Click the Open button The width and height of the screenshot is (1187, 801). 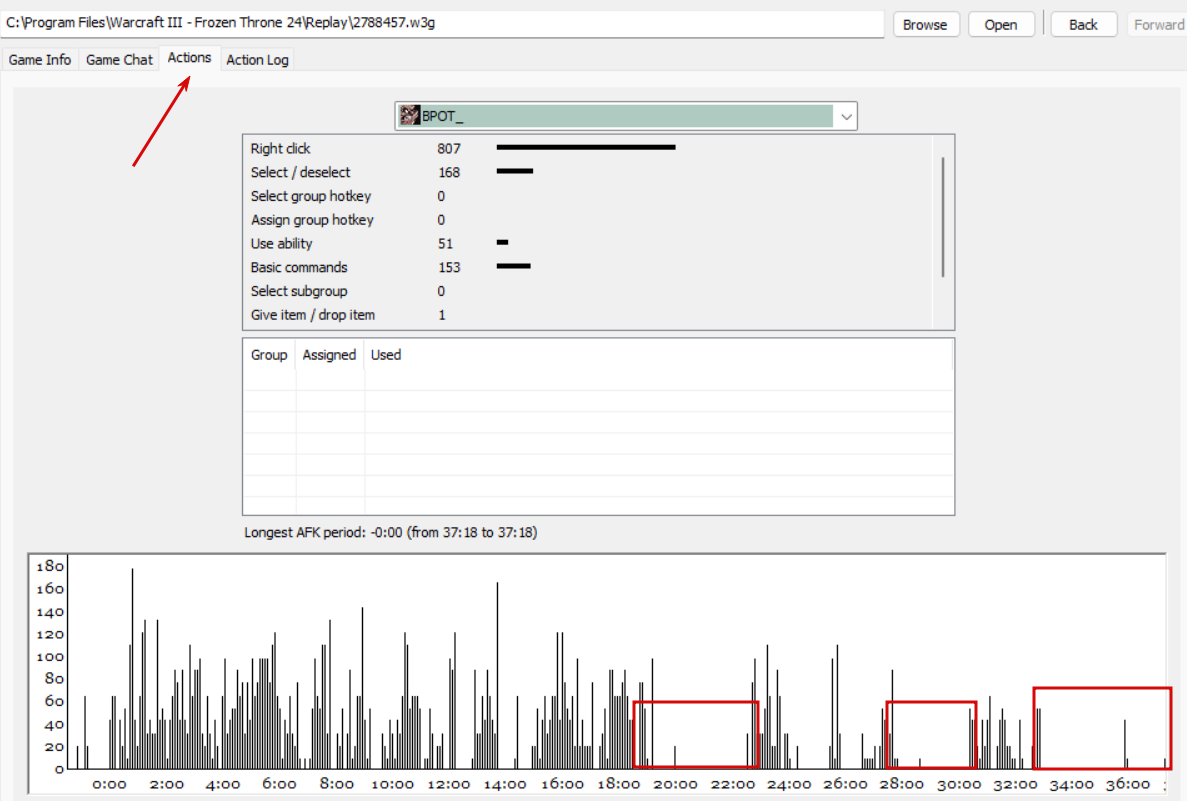click(1001, 24)
